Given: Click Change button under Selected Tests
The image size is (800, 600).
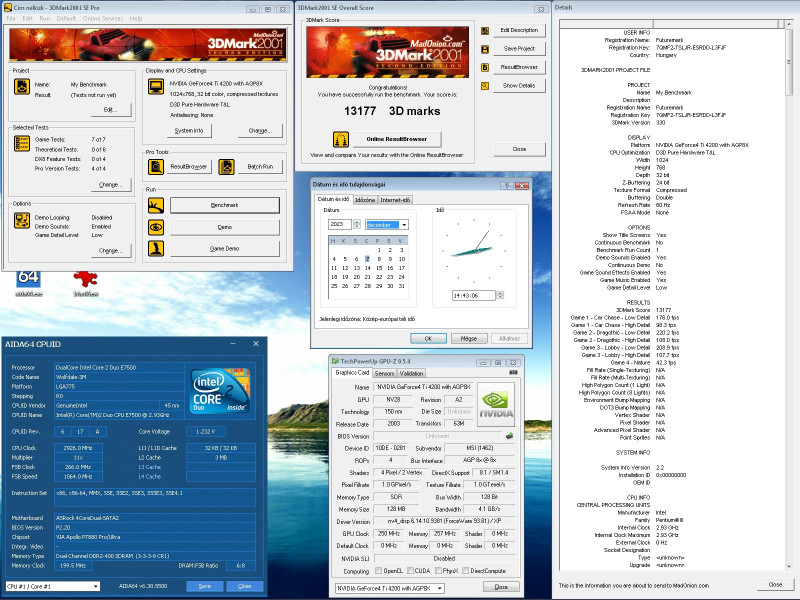Looking at the screenshot, I should 110,185.
